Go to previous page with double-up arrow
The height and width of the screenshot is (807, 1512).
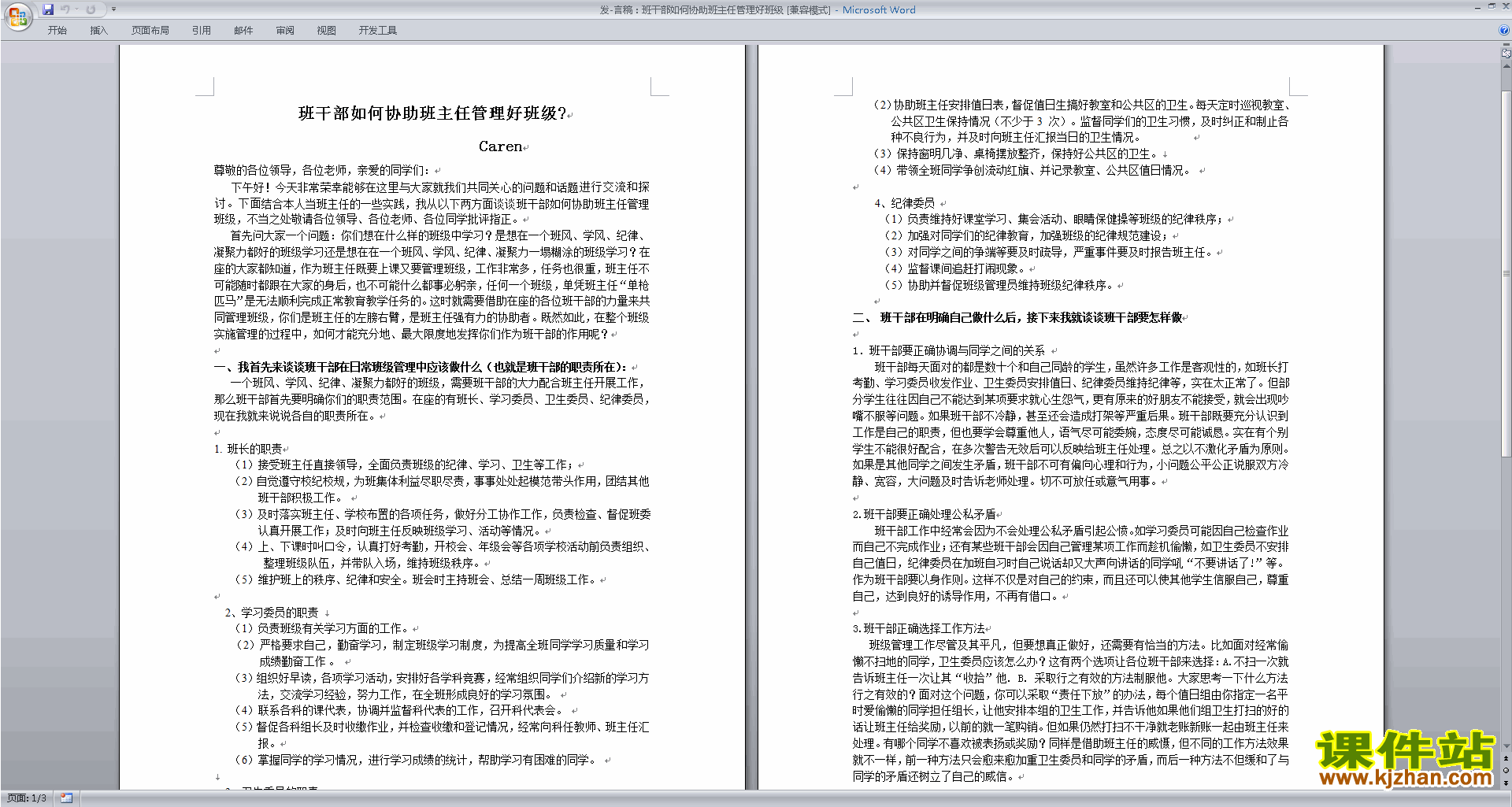click(1506, 758)
